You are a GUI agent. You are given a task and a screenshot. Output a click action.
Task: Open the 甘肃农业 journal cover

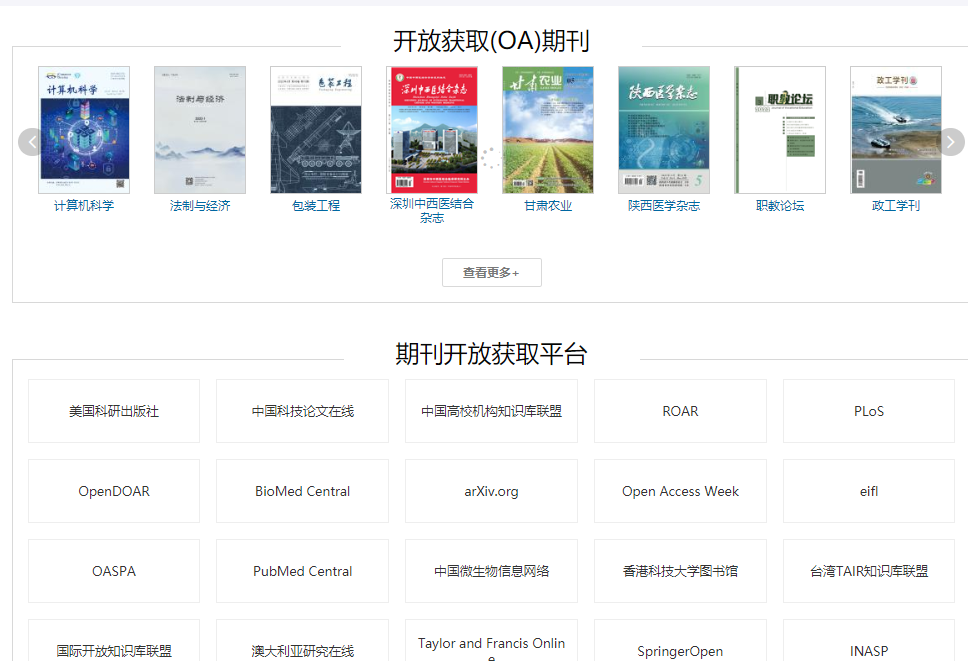click(x=548, y=130)
